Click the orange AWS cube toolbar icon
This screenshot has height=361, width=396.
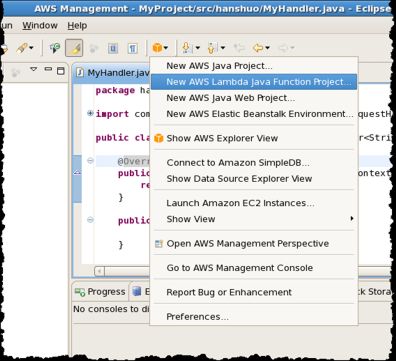pos(157,48)
